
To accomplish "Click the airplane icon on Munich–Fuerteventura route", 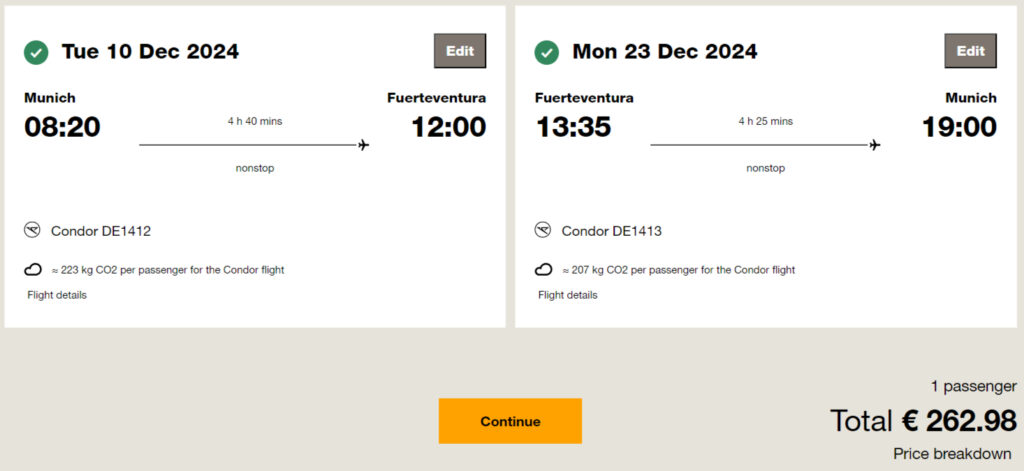I will [x=363, y=146].
